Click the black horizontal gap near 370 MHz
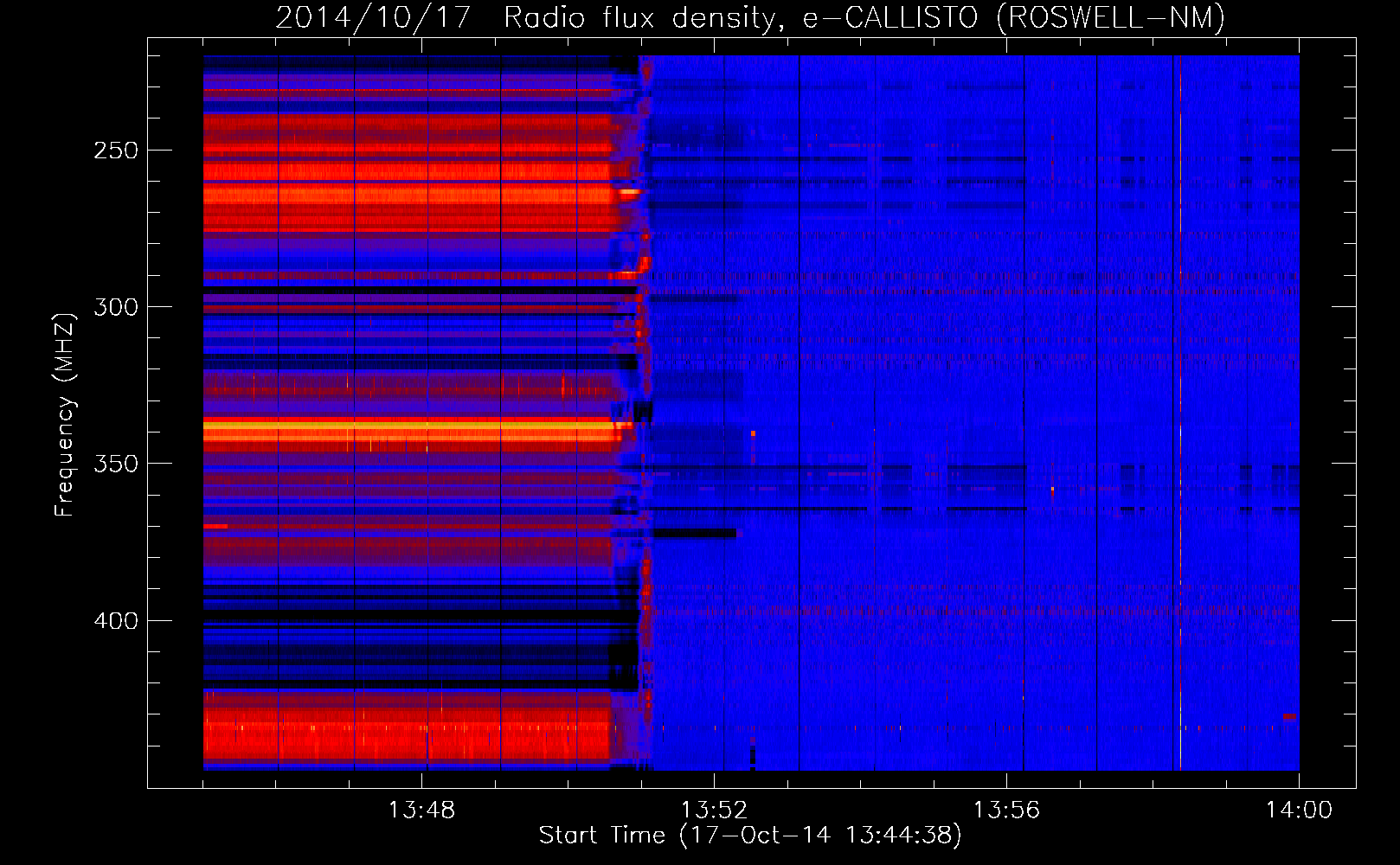Viewport: 1400px width, 865px height. pos(694,534)
